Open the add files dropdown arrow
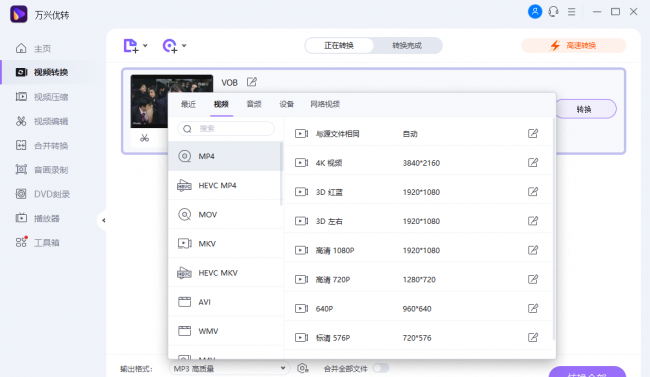This screenshot has width=650, height=377. [x=145, y=46]
